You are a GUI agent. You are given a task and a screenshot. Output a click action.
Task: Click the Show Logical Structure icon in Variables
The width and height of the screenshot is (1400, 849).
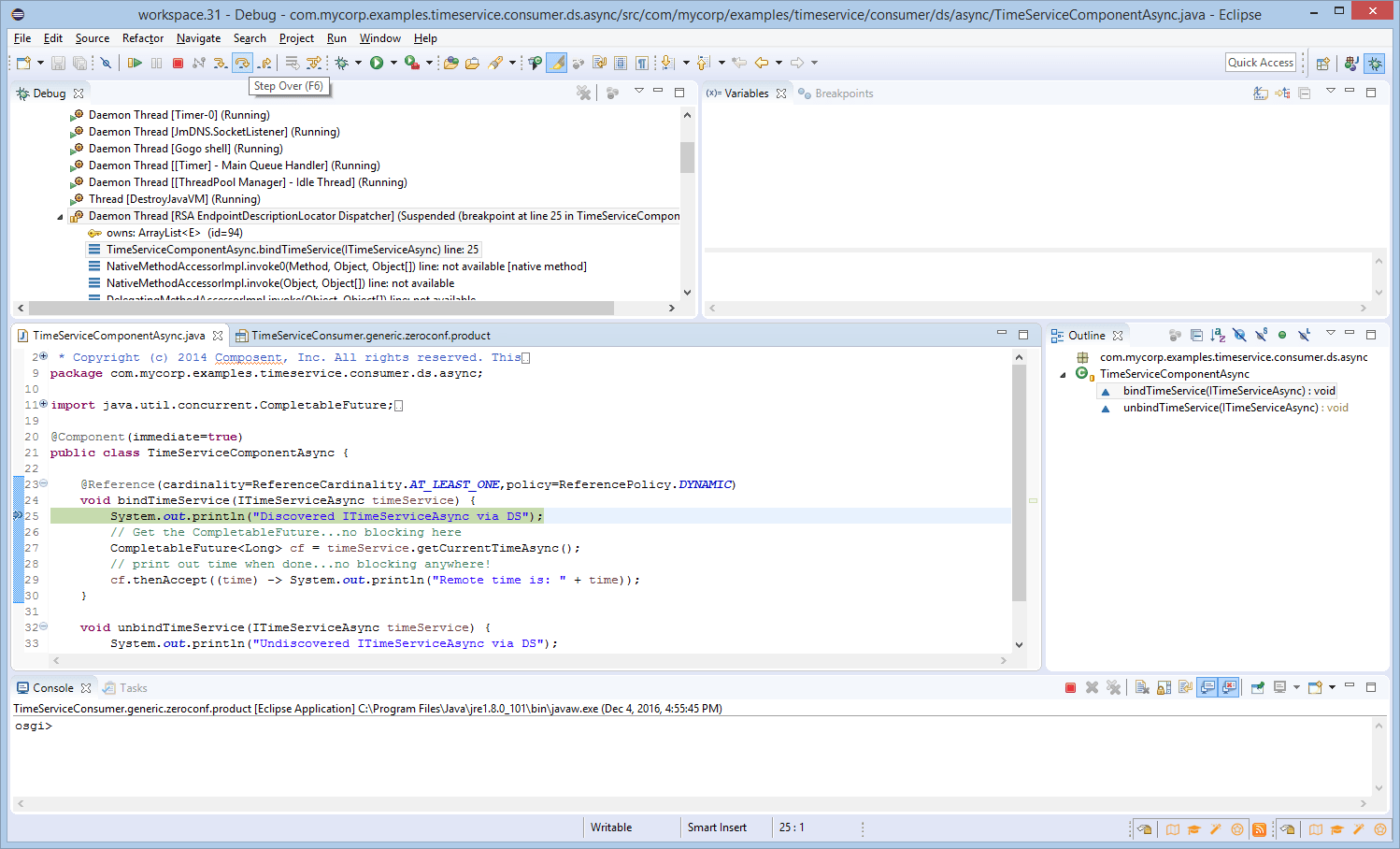(1282, 93)
